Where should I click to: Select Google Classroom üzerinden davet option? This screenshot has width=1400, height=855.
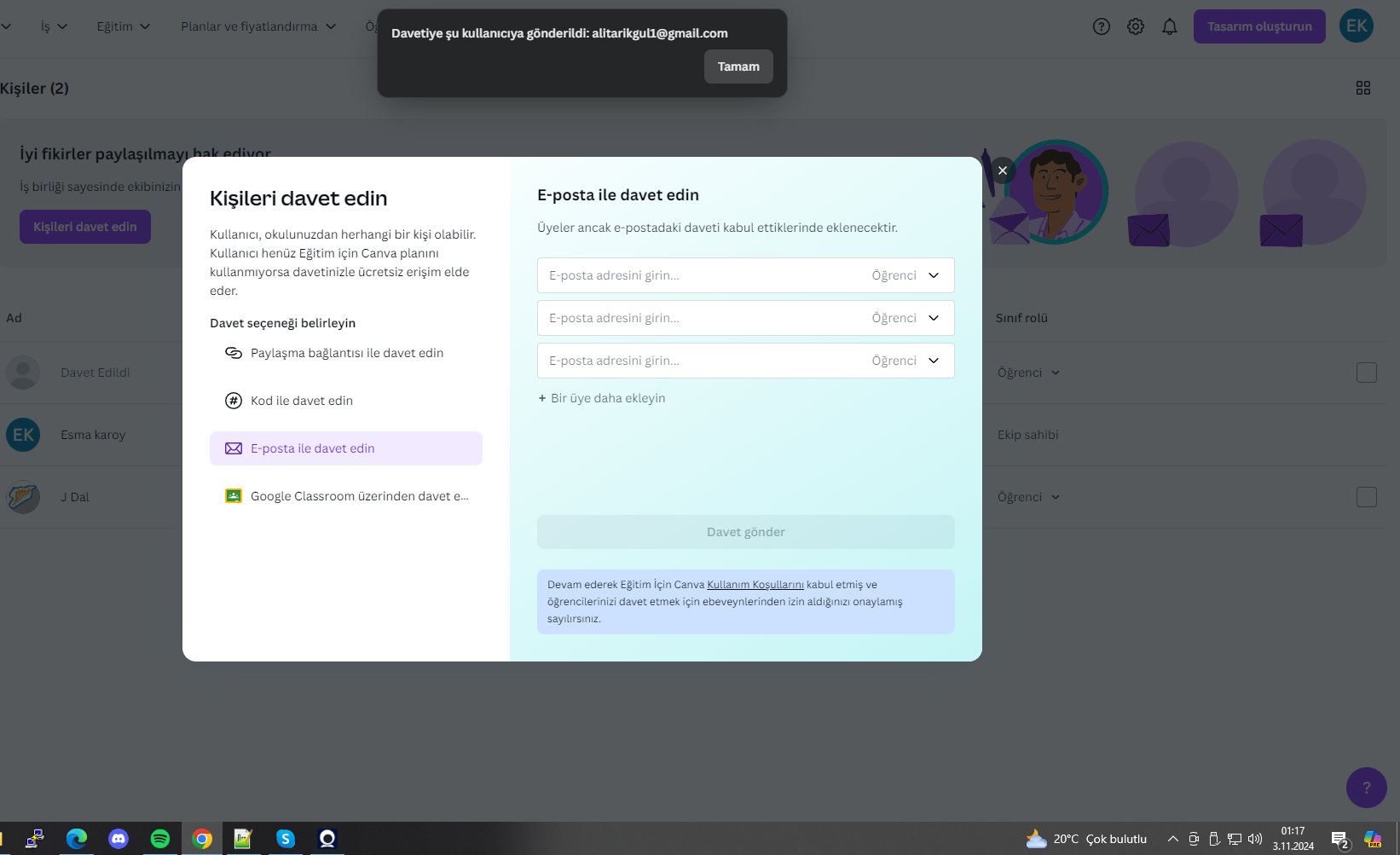pos(346,496)
